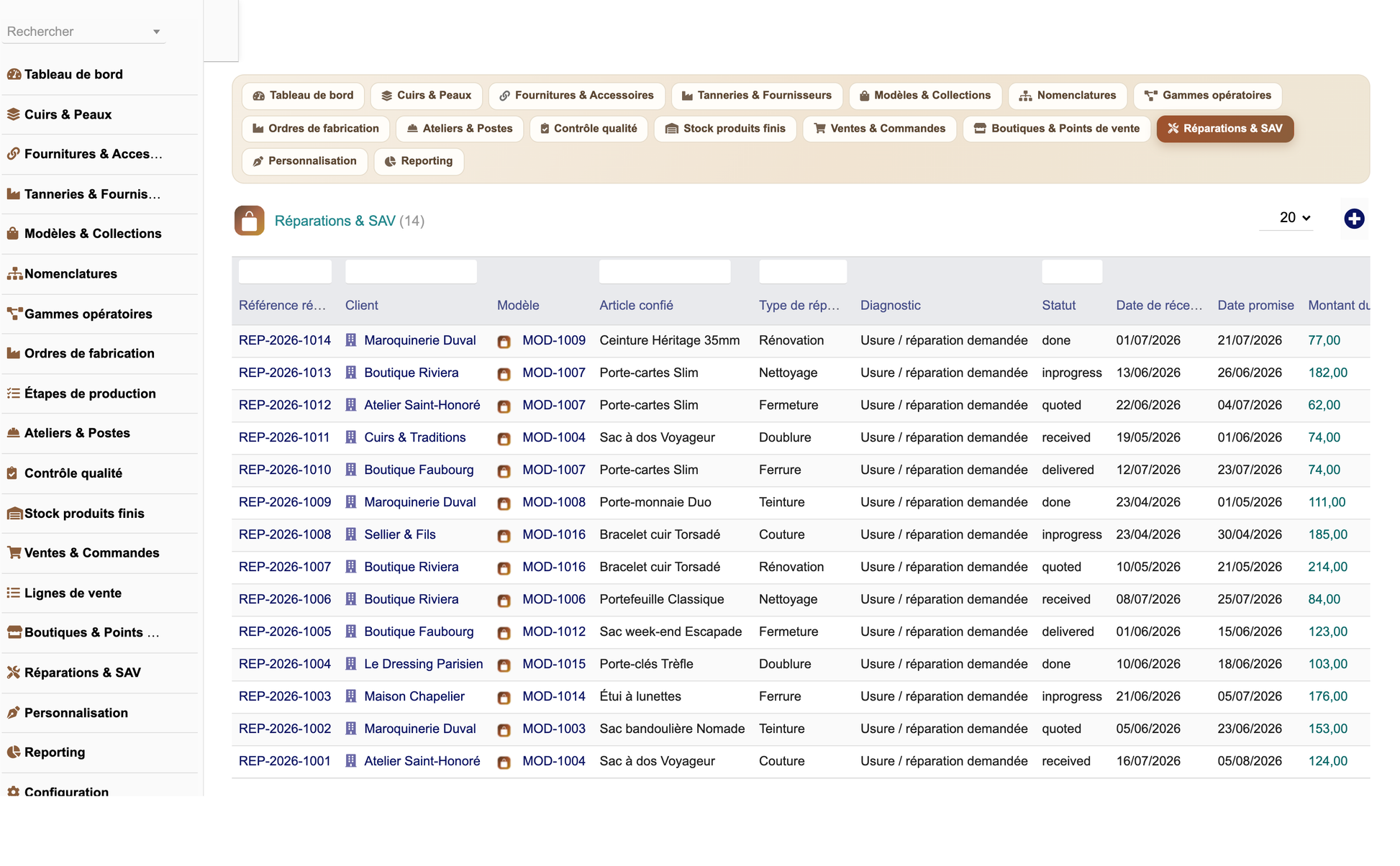Open model MOD-1008 link
Image resolution: width=1400 pixels, height=866 pixels.
click(553, 502)
